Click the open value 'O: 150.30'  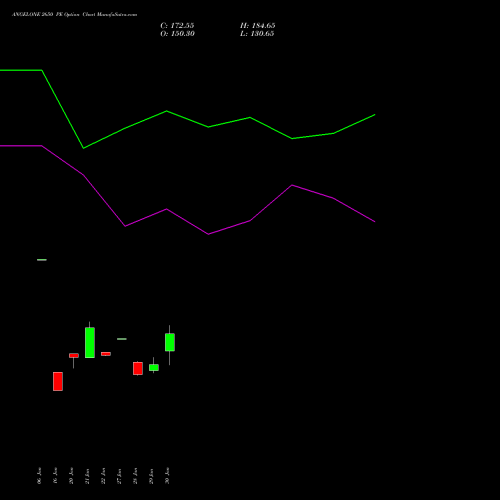tap(177, 34)
